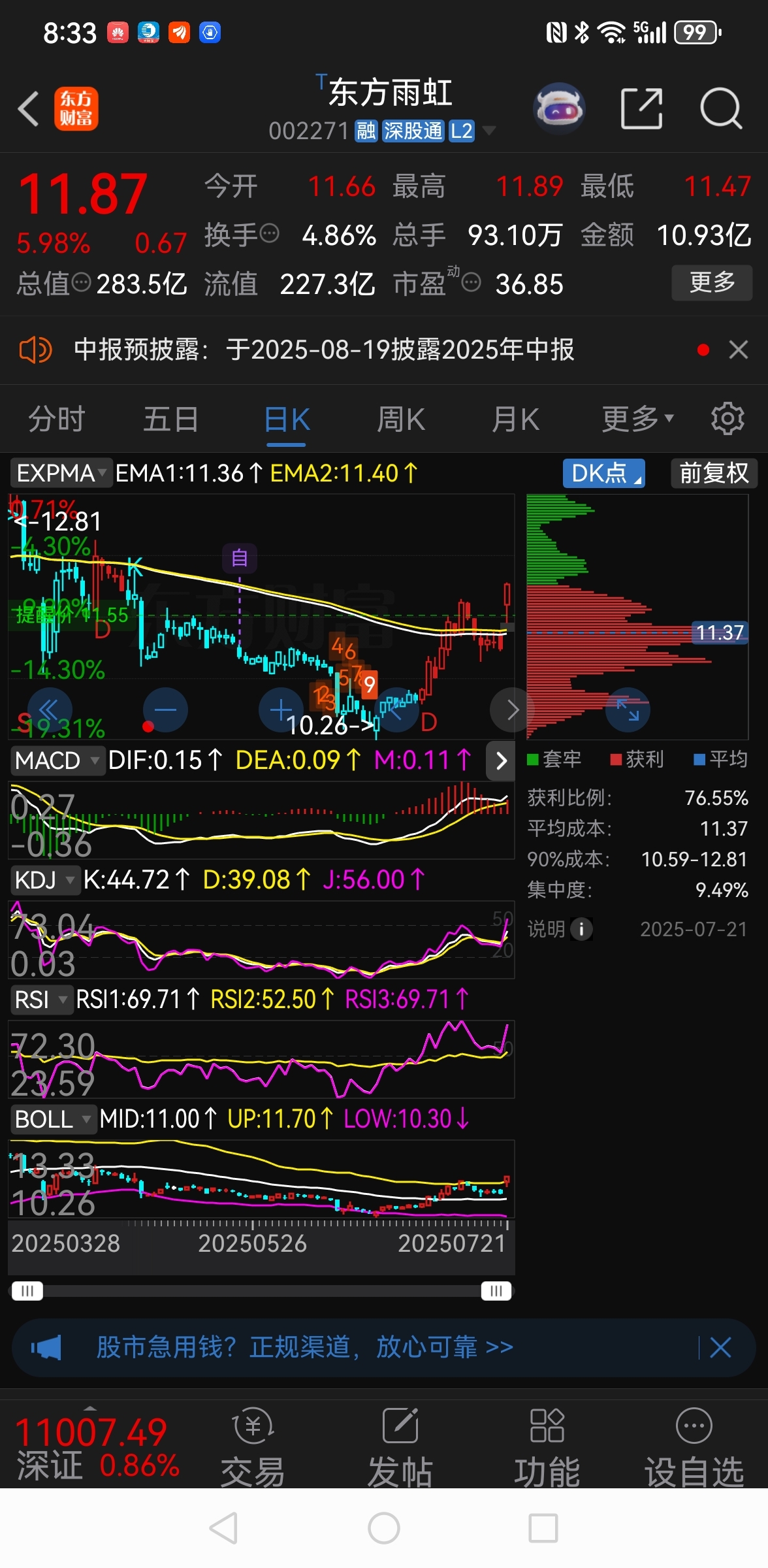Open 功能 functions menu

pos(547,1448)
